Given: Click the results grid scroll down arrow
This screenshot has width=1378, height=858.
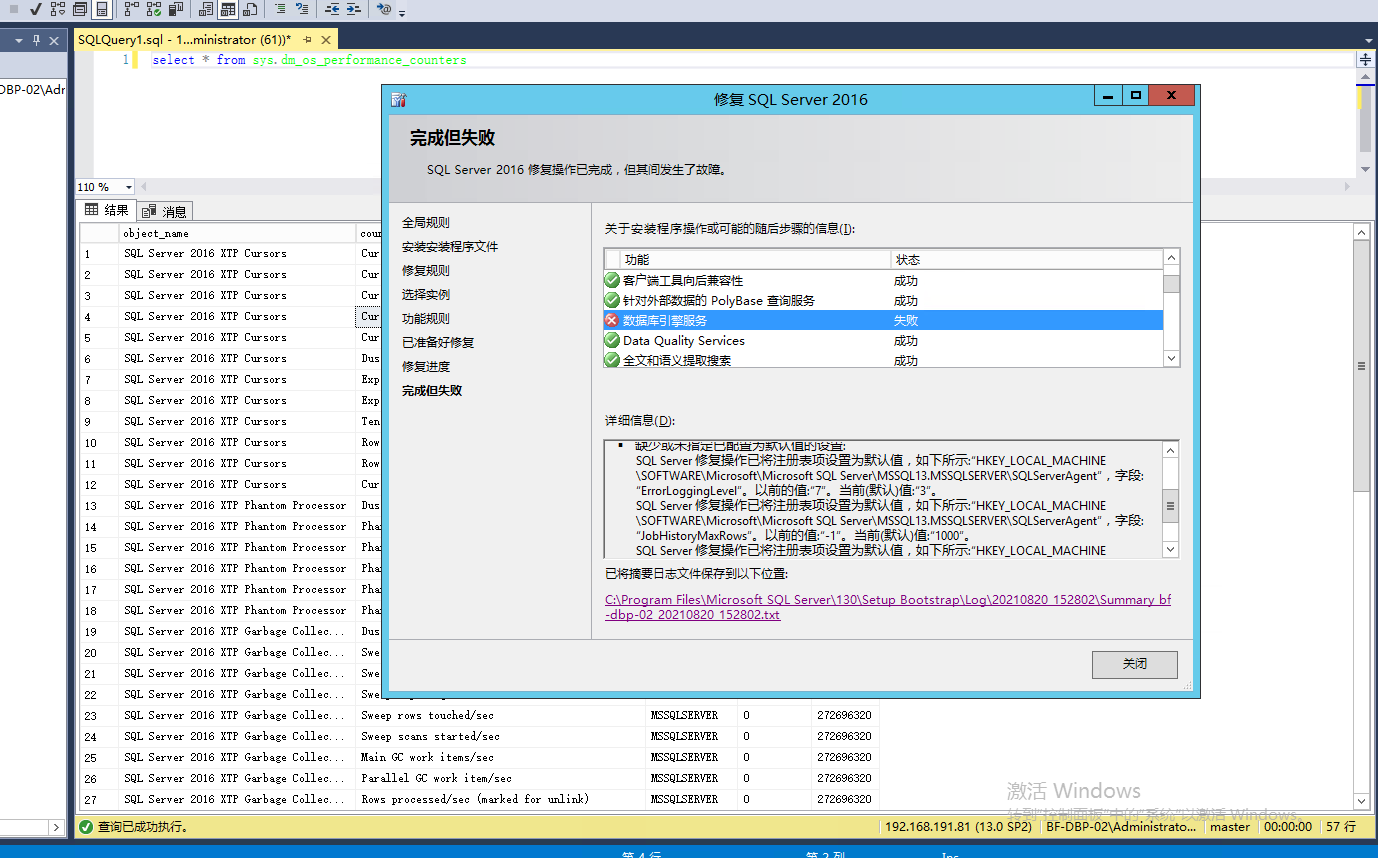Looking at the screenshot, I should (x=1361, y=801).
